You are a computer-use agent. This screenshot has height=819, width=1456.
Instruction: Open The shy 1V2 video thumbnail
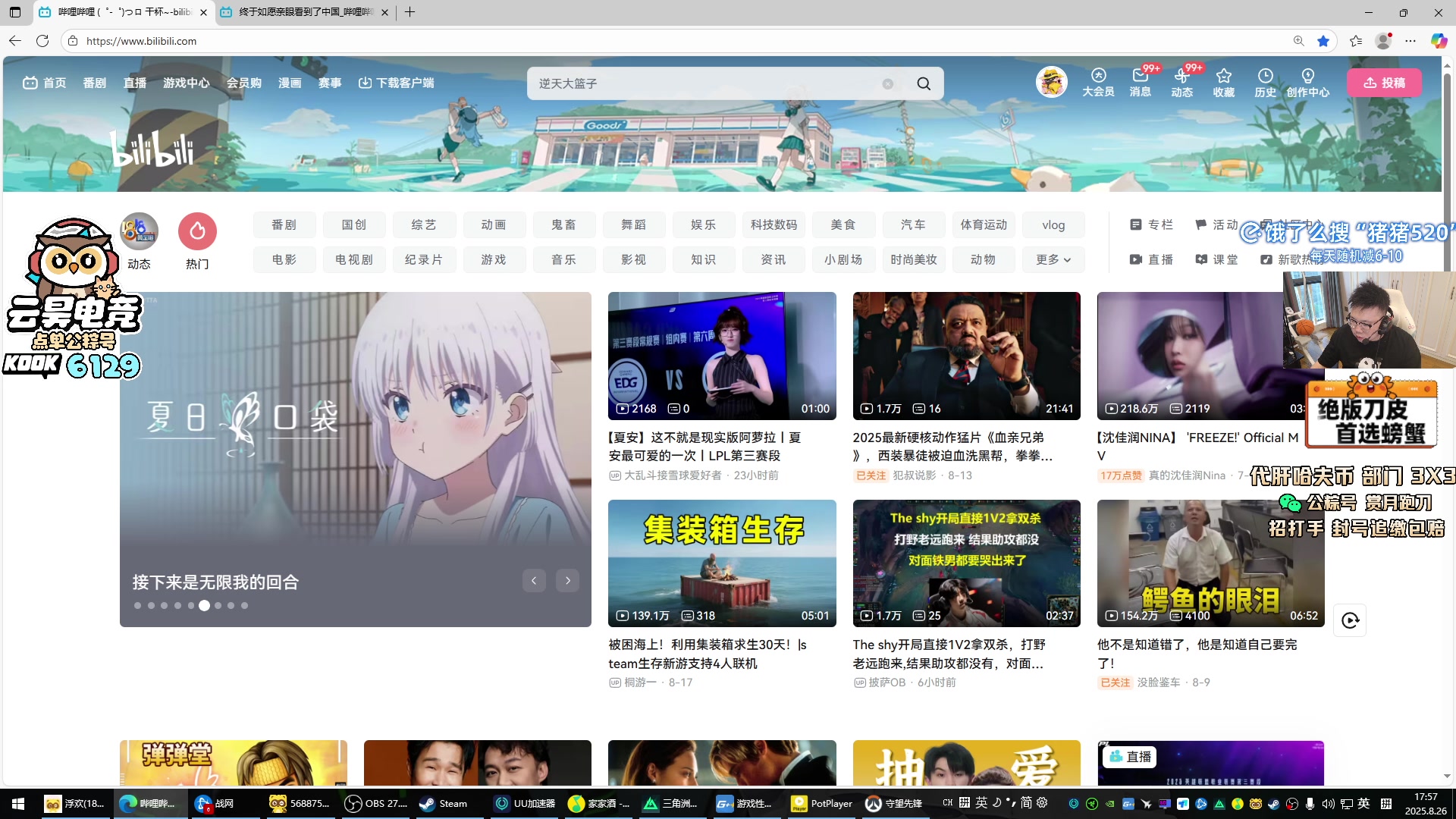click(966, 563)
